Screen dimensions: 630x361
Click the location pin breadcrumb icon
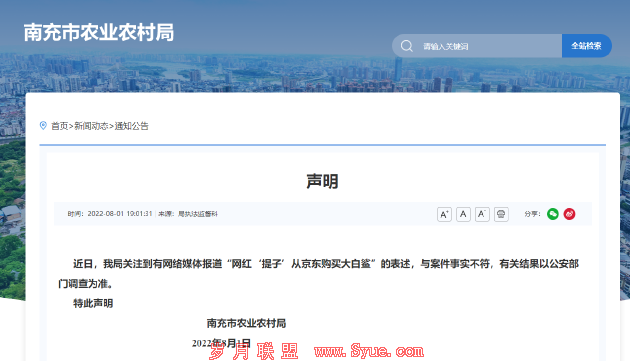click(x=43, y=125)
